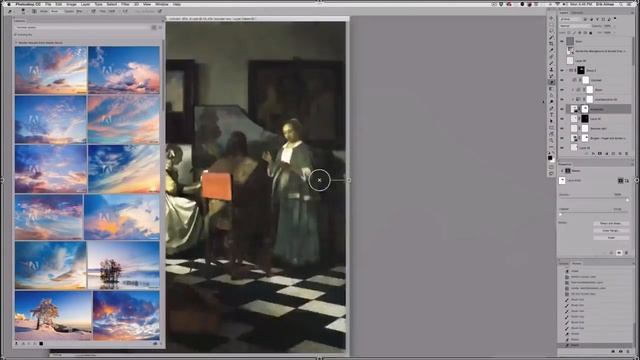Toggle visibility of the top layer
Viewport: 640px width, 360px height.
point(562,41)
